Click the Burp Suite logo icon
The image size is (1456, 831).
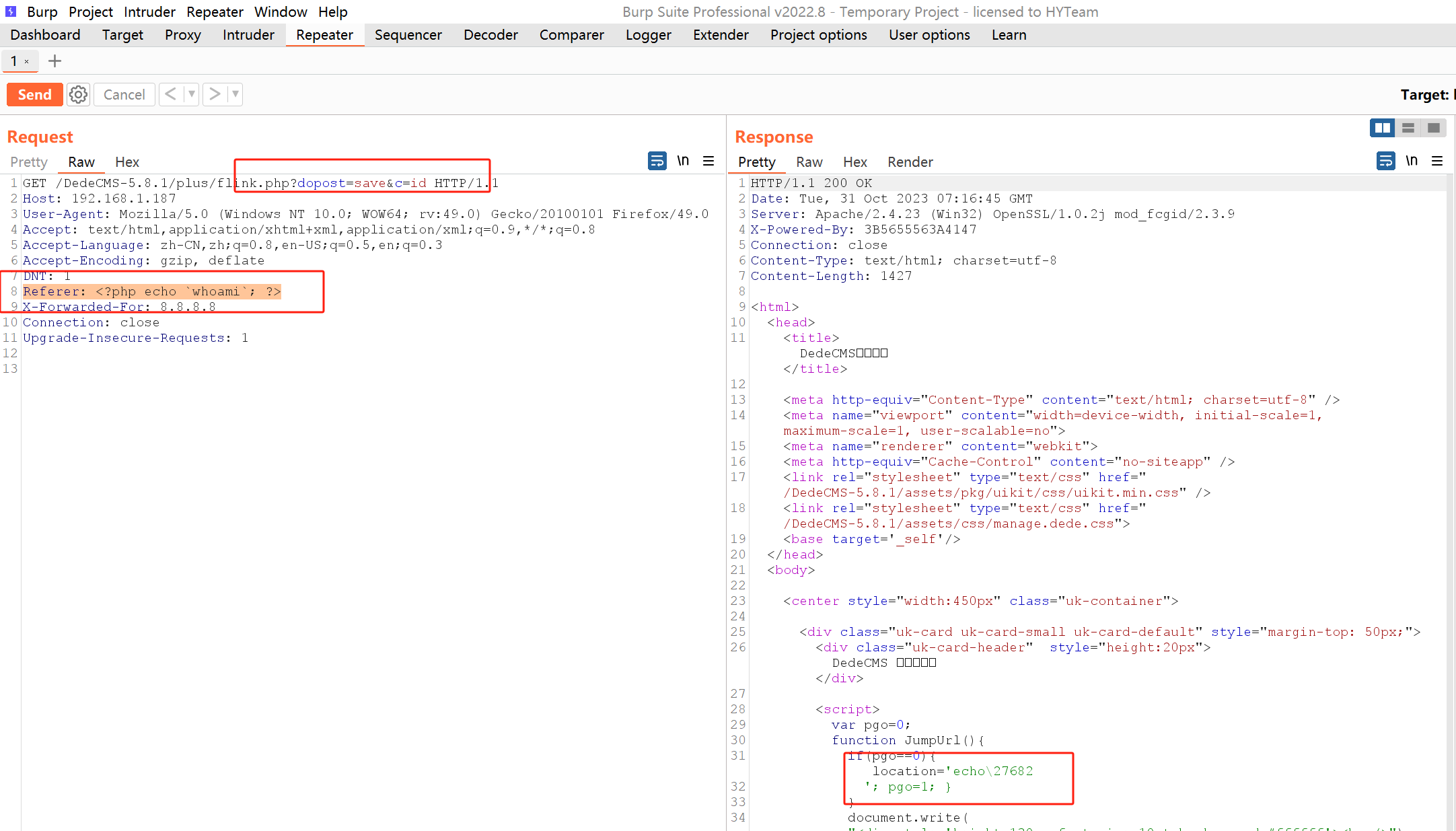tap(11, 11)
